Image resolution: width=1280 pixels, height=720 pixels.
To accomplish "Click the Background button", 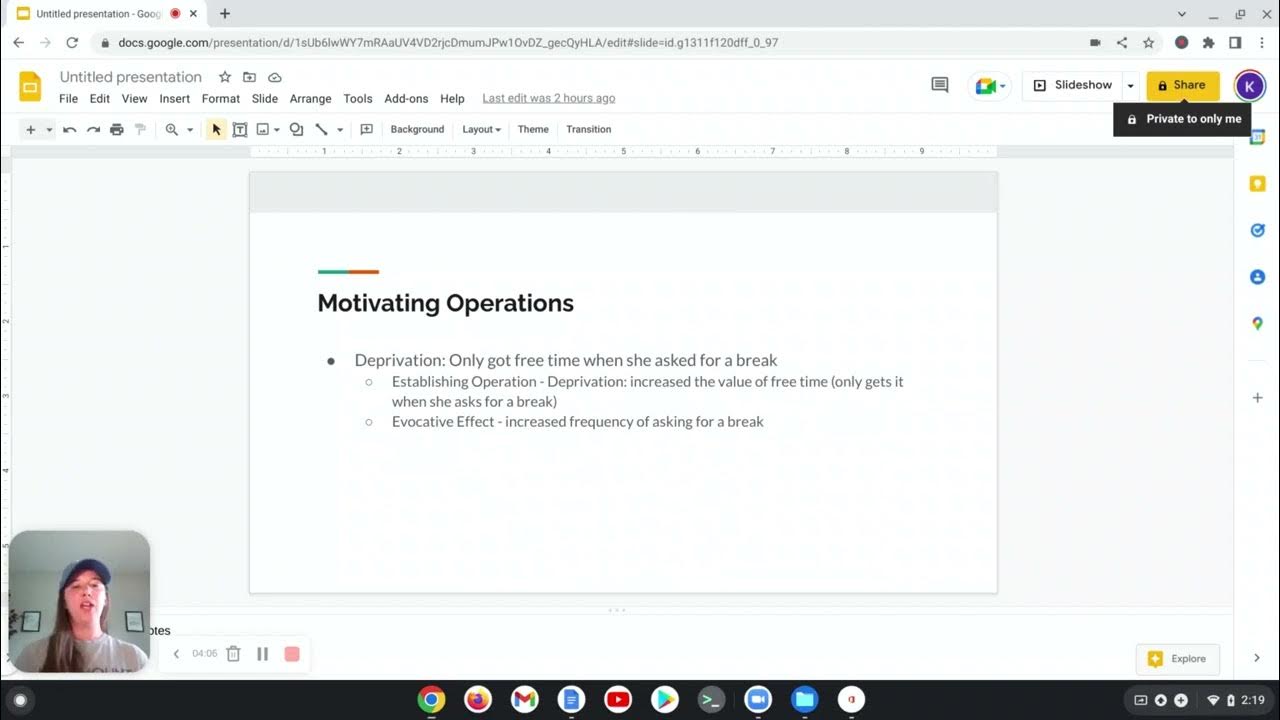I will click(x=417, y=129).
